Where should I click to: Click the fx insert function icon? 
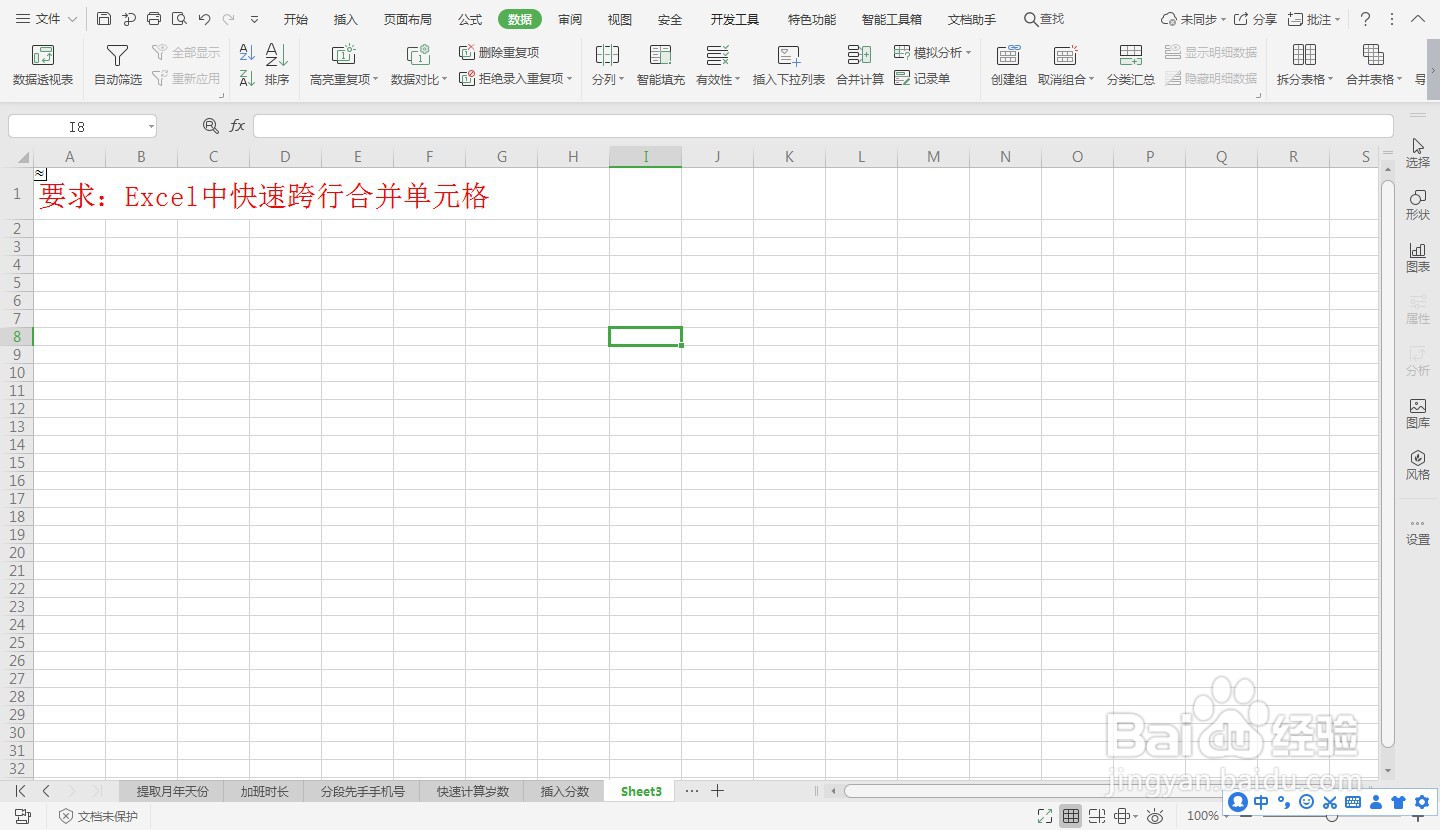[237, 126]
